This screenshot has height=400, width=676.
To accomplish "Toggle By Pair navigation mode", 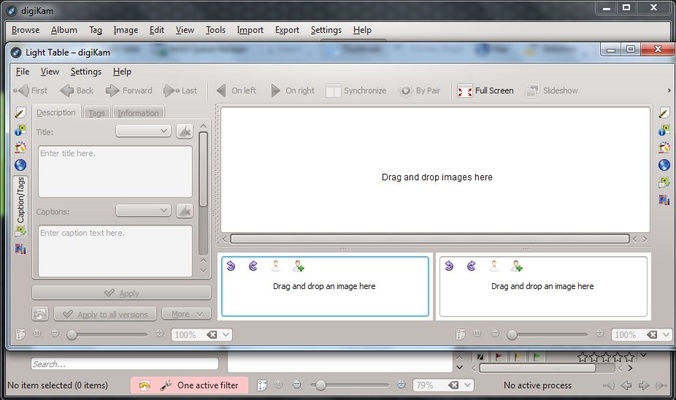I will tap(419, 91).
